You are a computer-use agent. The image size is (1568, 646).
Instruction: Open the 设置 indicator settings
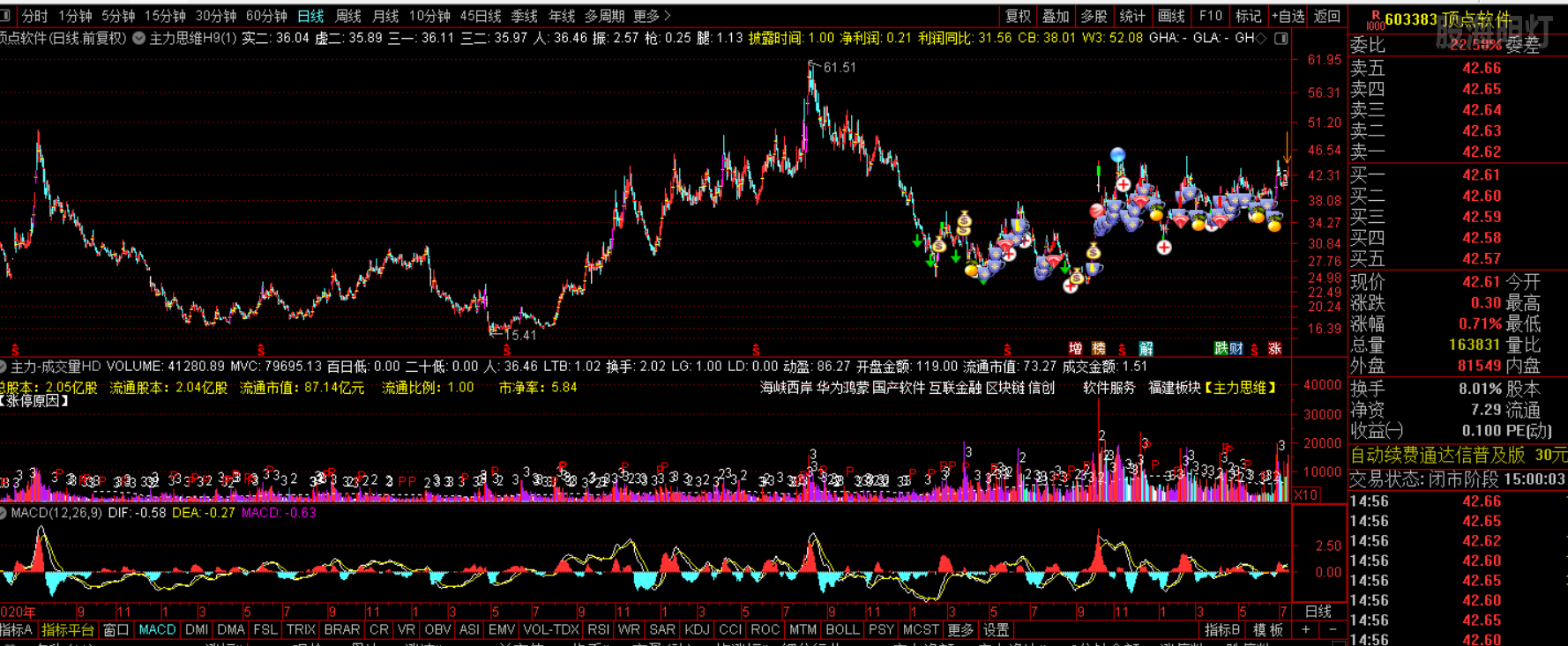point(996,629)
